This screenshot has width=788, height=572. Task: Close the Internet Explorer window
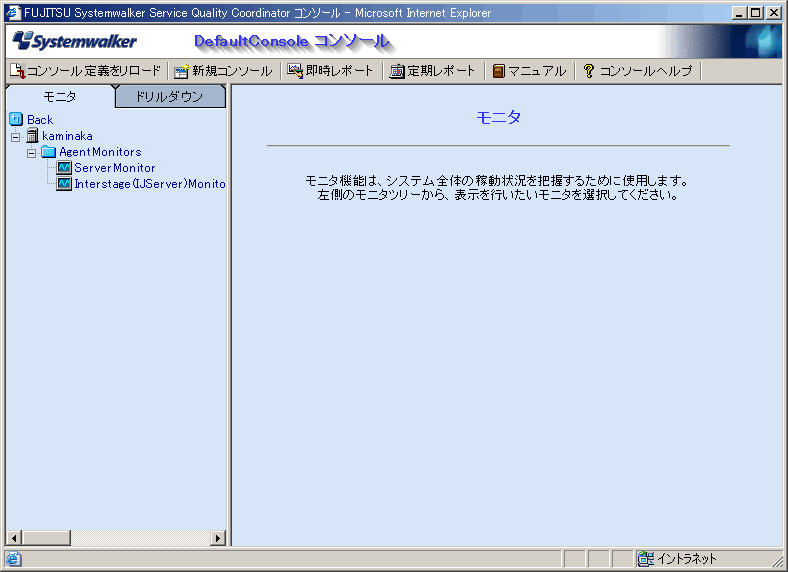coord(773,13)
